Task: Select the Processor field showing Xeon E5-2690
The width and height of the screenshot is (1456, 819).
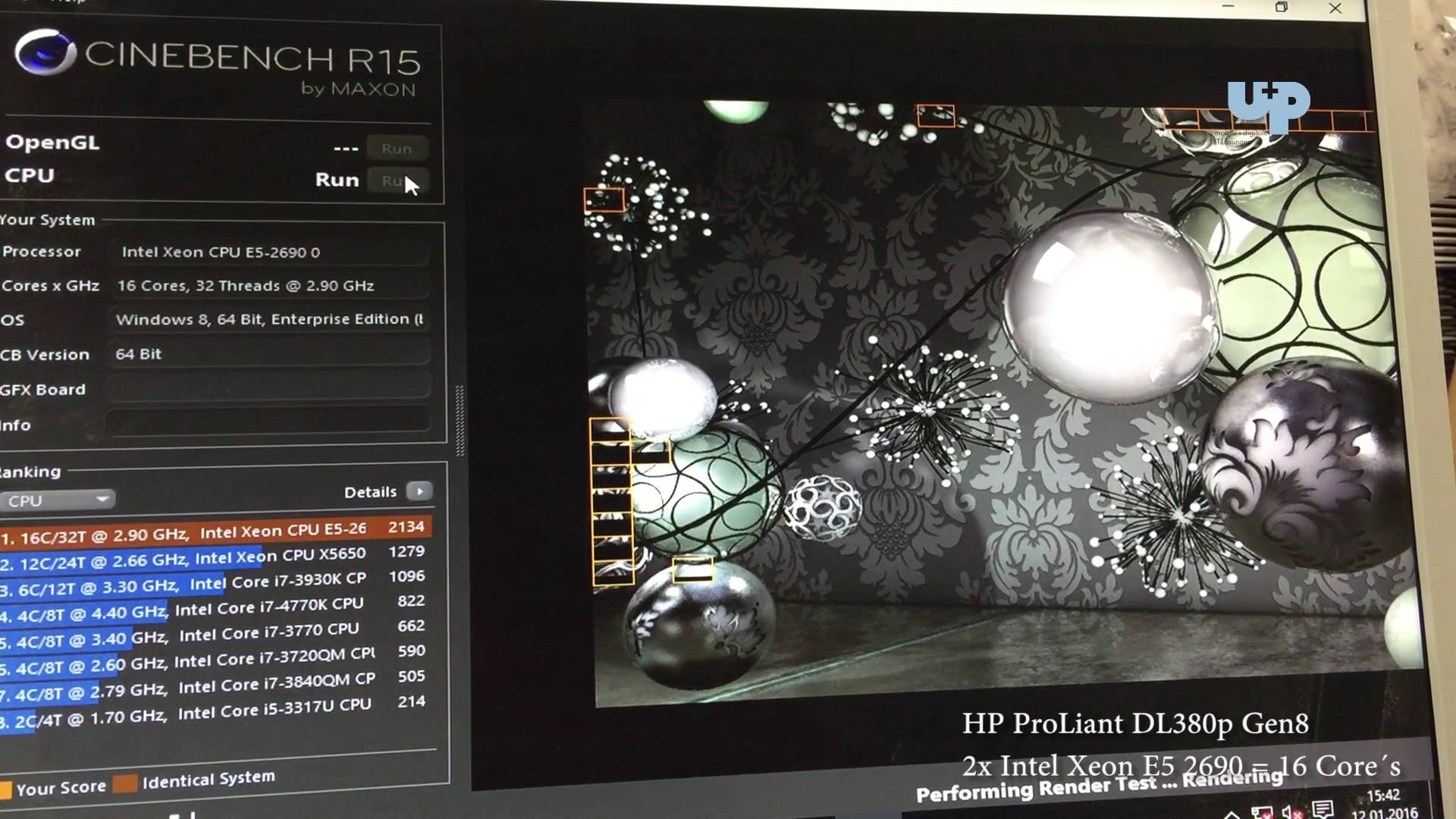Action: click(x=269, y=252)
